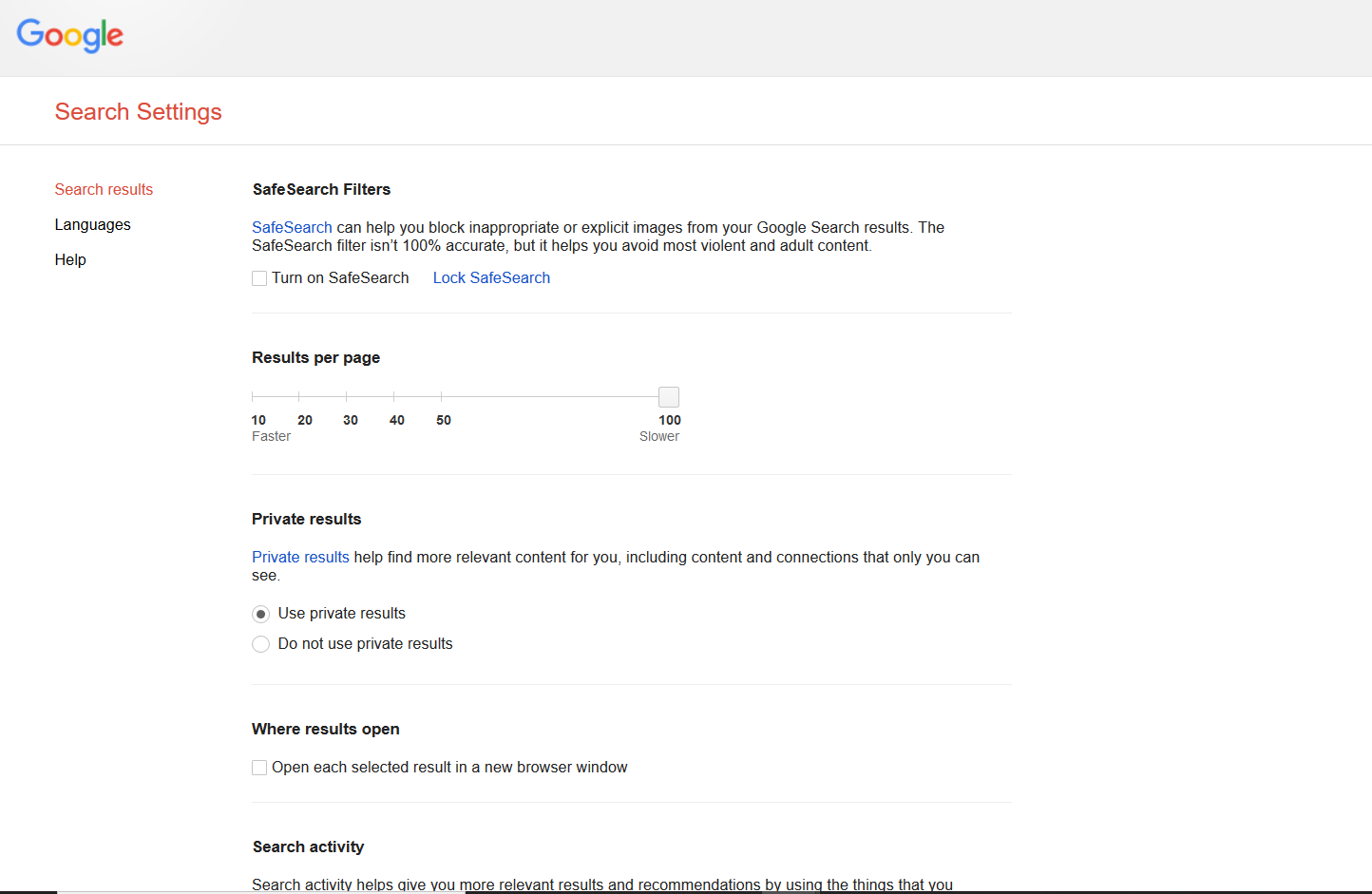Open the Search results settings section
Image resolution: width=1372 pixels, height=894 pixels.
point(104,189)
